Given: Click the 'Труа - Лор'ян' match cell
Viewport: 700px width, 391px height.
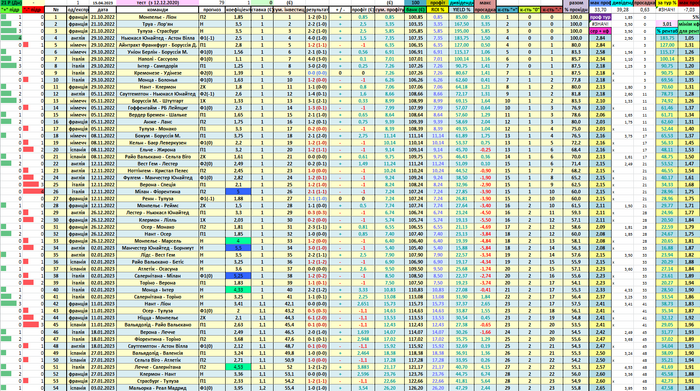Looking at the screenshot, I should [x=158, y=24].
